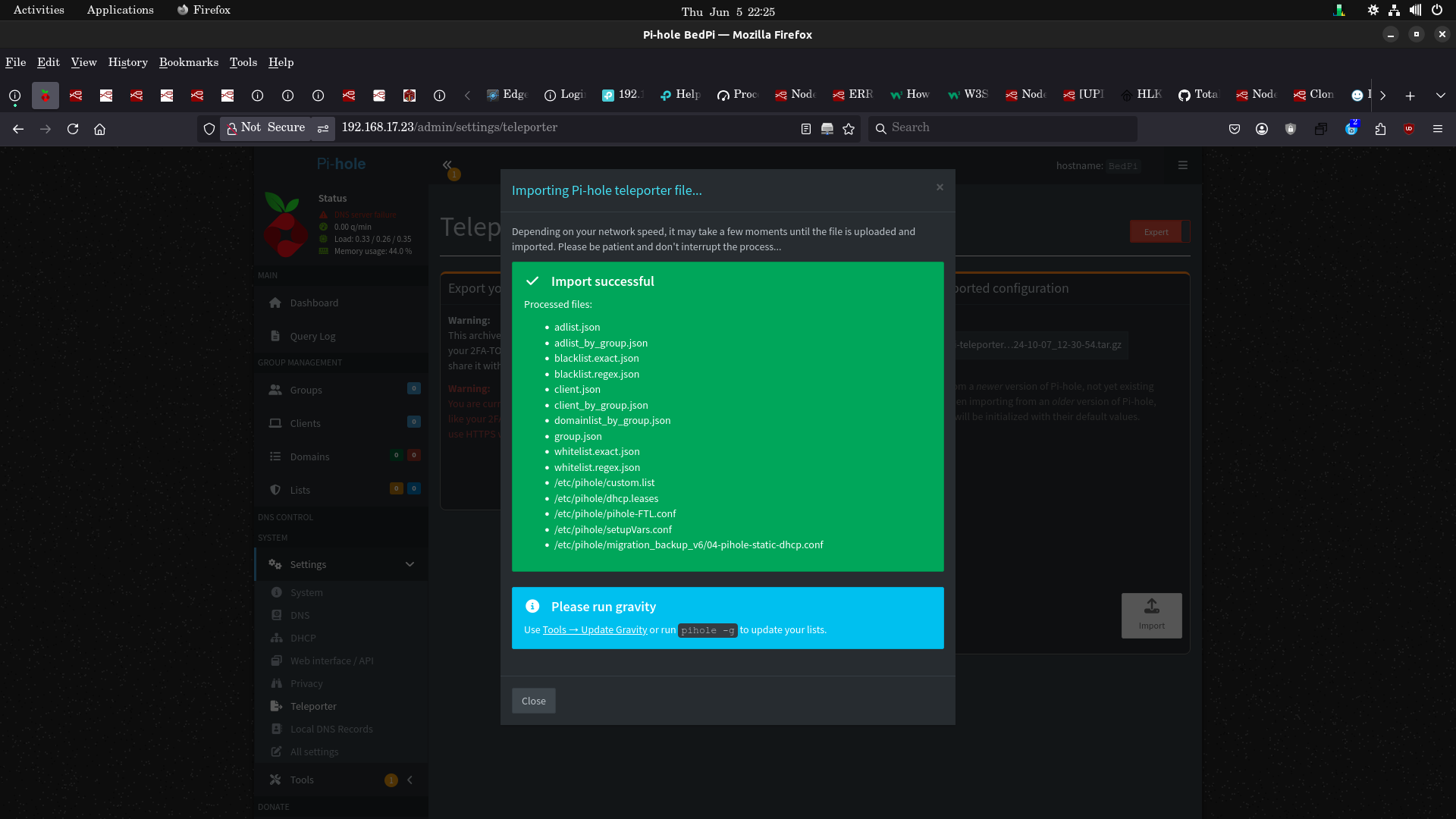The height and width of the screenshot is (819, 1456).
Task: Collapse the Pi-hole sidebar with chevrons icon
Action: (447, 165)
